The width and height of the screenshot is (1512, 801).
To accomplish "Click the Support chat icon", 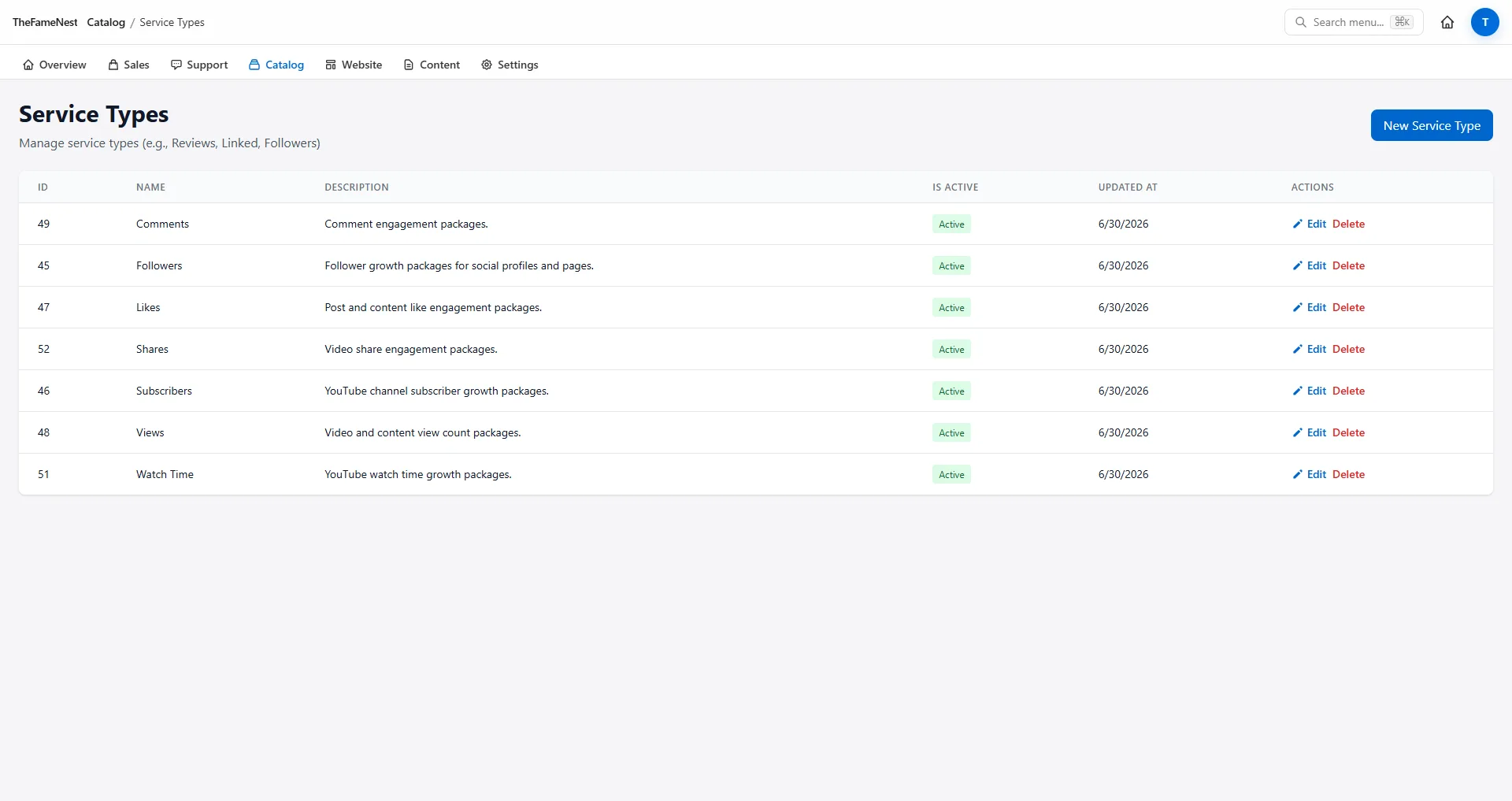I will [x=176, y=65].
